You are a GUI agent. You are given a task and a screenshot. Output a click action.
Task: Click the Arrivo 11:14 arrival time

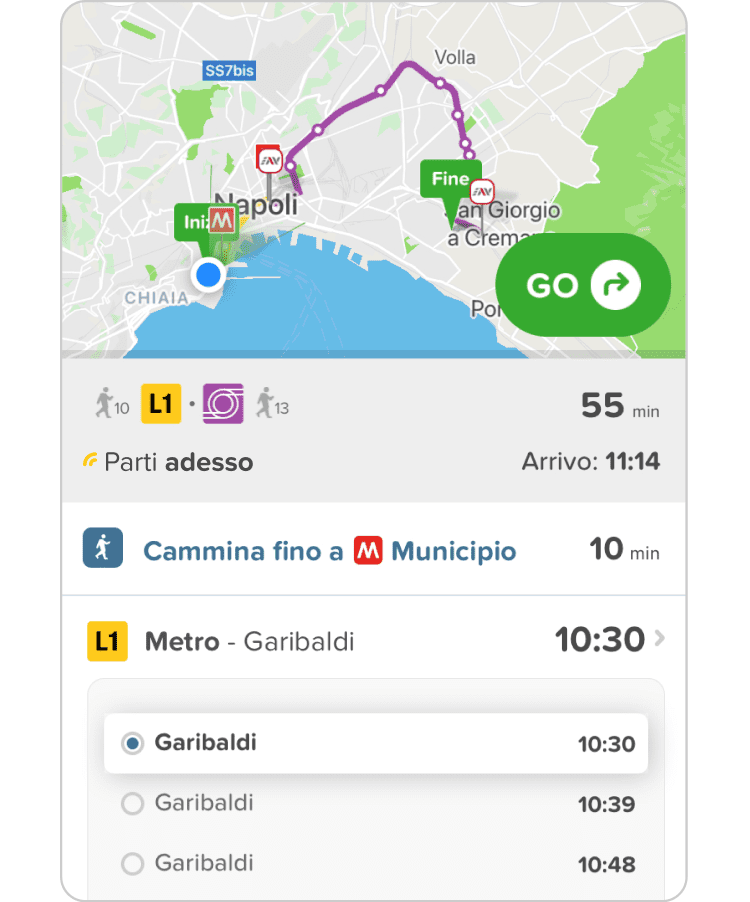[590, 462]
